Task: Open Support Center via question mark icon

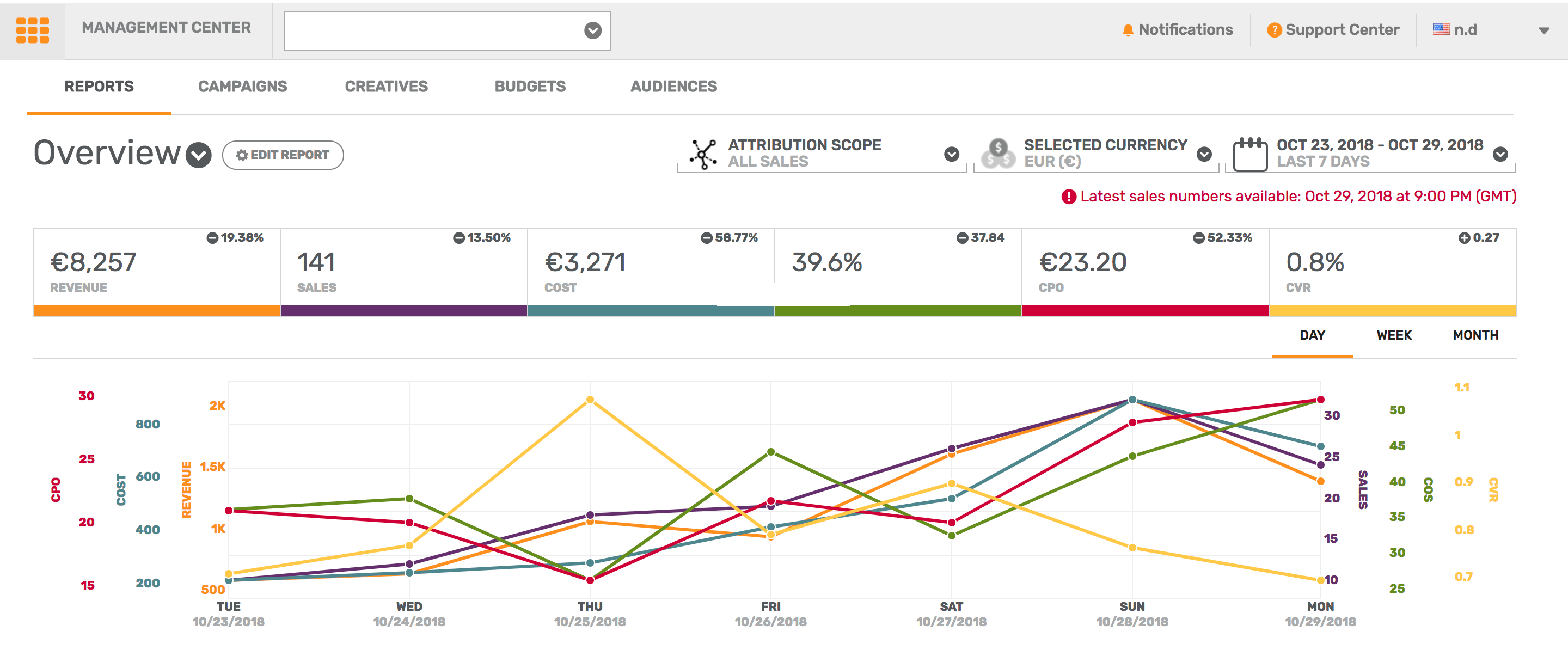Action: (1276, 29)
